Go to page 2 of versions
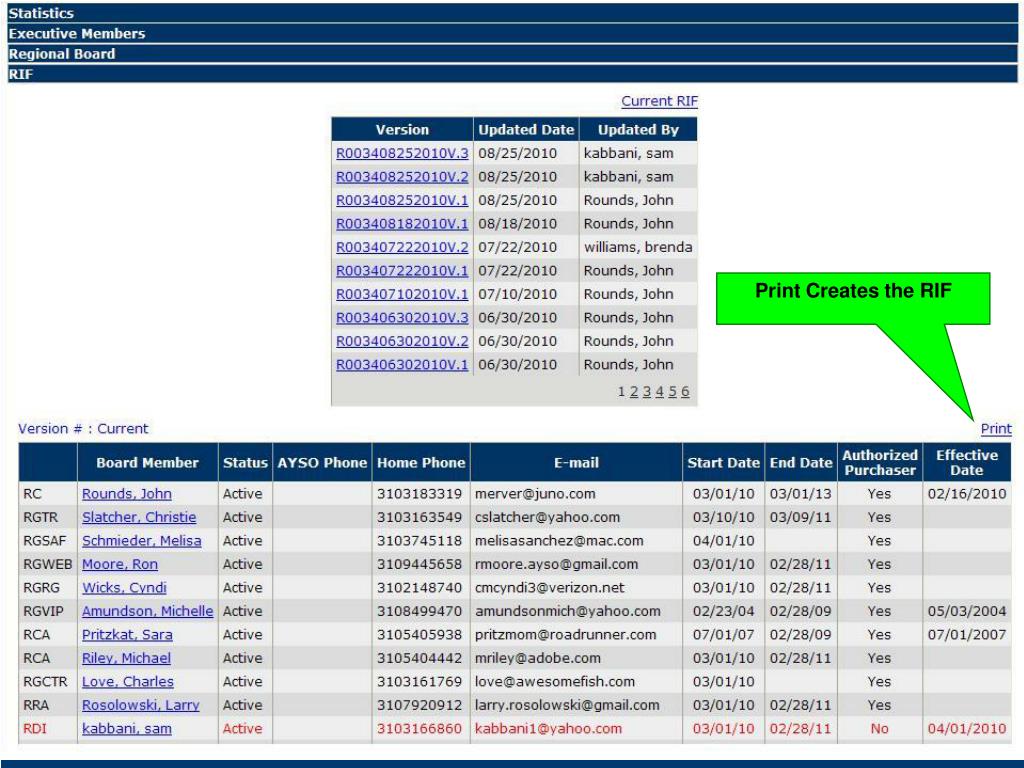 click(x=633, y=392)
